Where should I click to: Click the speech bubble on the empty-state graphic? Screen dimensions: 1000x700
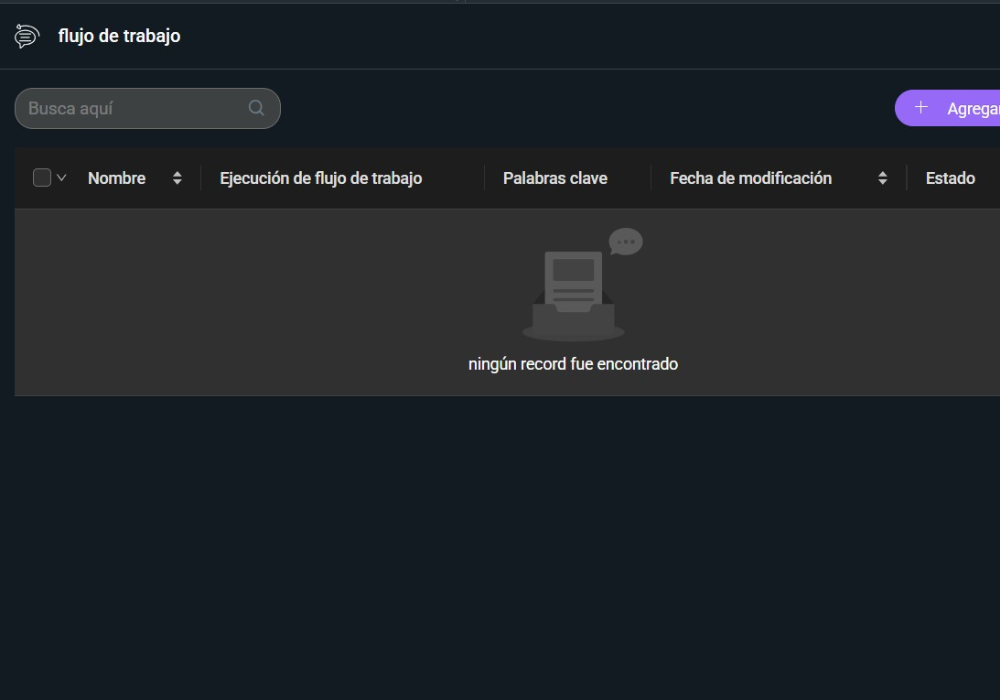pos(626,241)
